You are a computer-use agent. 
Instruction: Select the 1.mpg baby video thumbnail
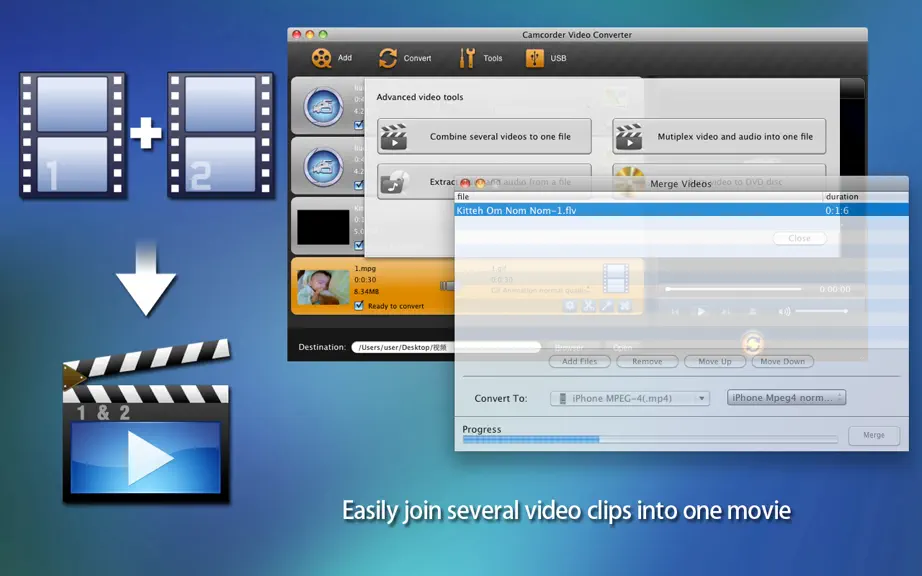coord(323,287)
